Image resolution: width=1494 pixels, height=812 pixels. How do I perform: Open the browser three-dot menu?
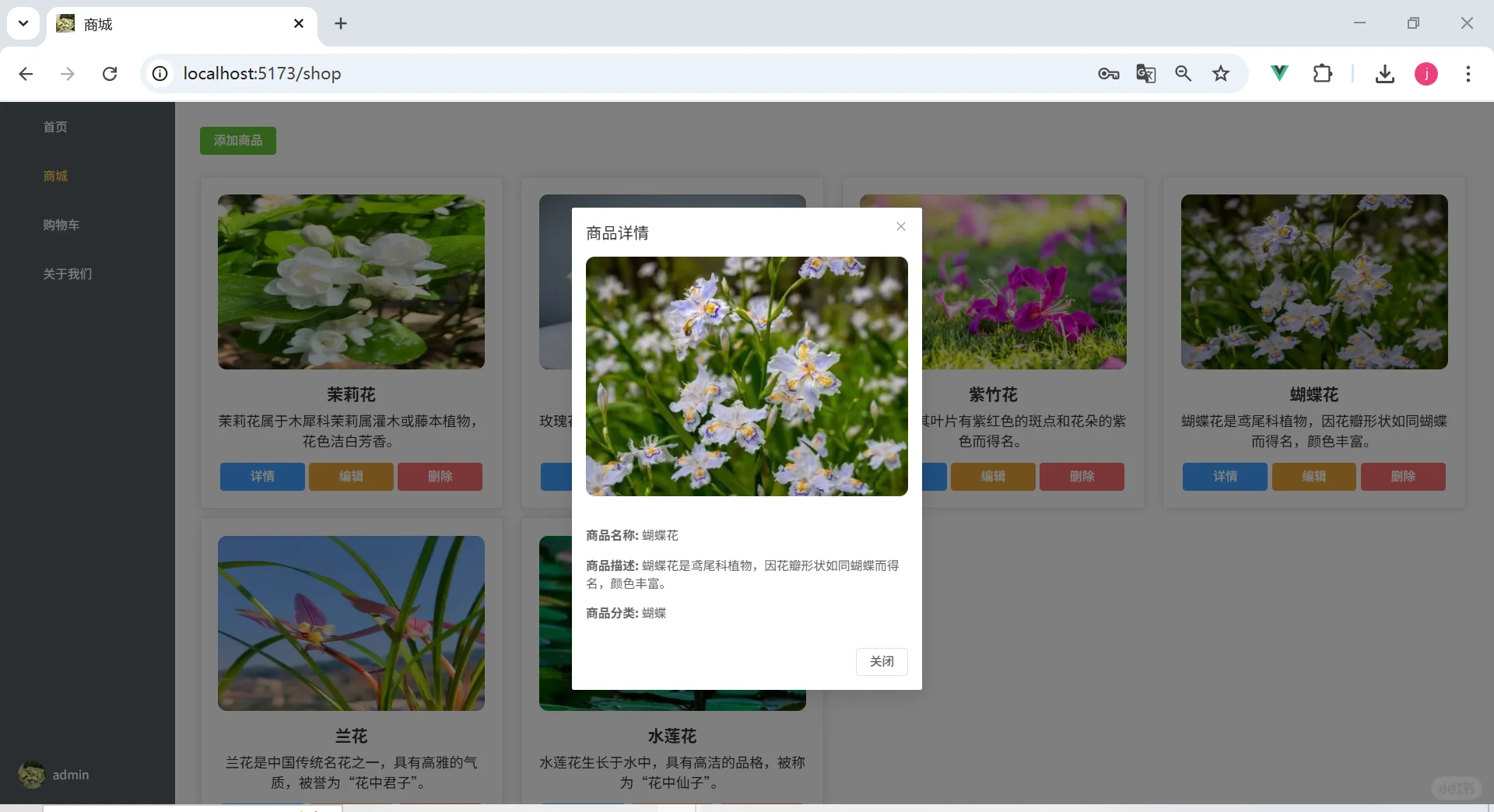point(1469,73)
